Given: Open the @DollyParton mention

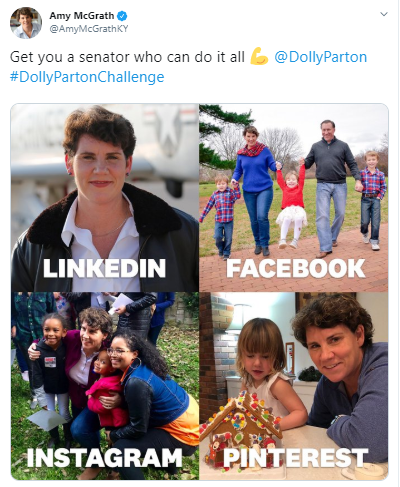Looking at the screenshot, I should tap(321, 57).
